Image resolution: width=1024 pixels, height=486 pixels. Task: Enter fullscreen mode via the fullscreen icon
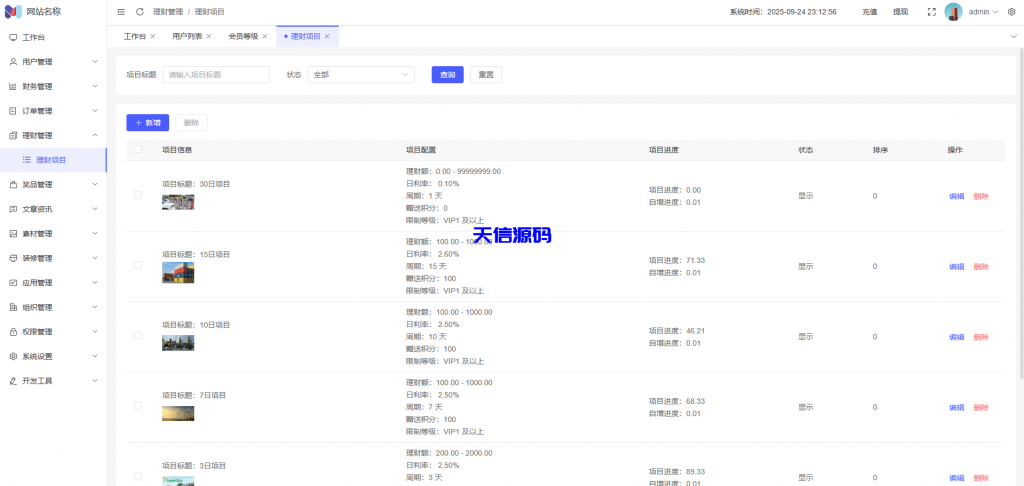pos(932,12)
